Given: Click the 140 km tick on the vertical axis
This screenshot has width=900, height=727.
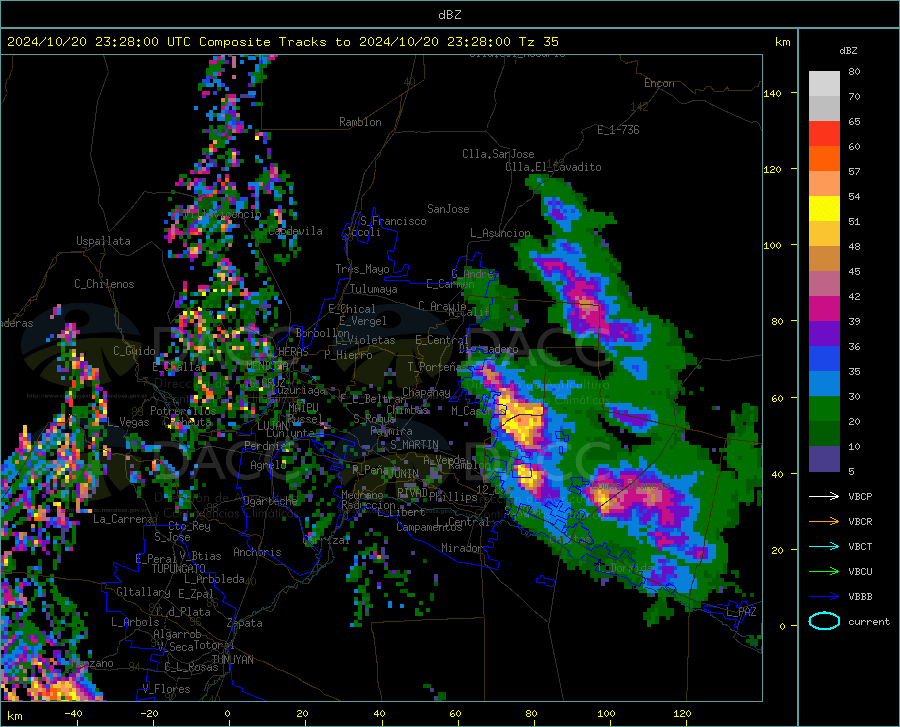Looking at the screenshot, I should pyautogui.click(x=773, y=93).
